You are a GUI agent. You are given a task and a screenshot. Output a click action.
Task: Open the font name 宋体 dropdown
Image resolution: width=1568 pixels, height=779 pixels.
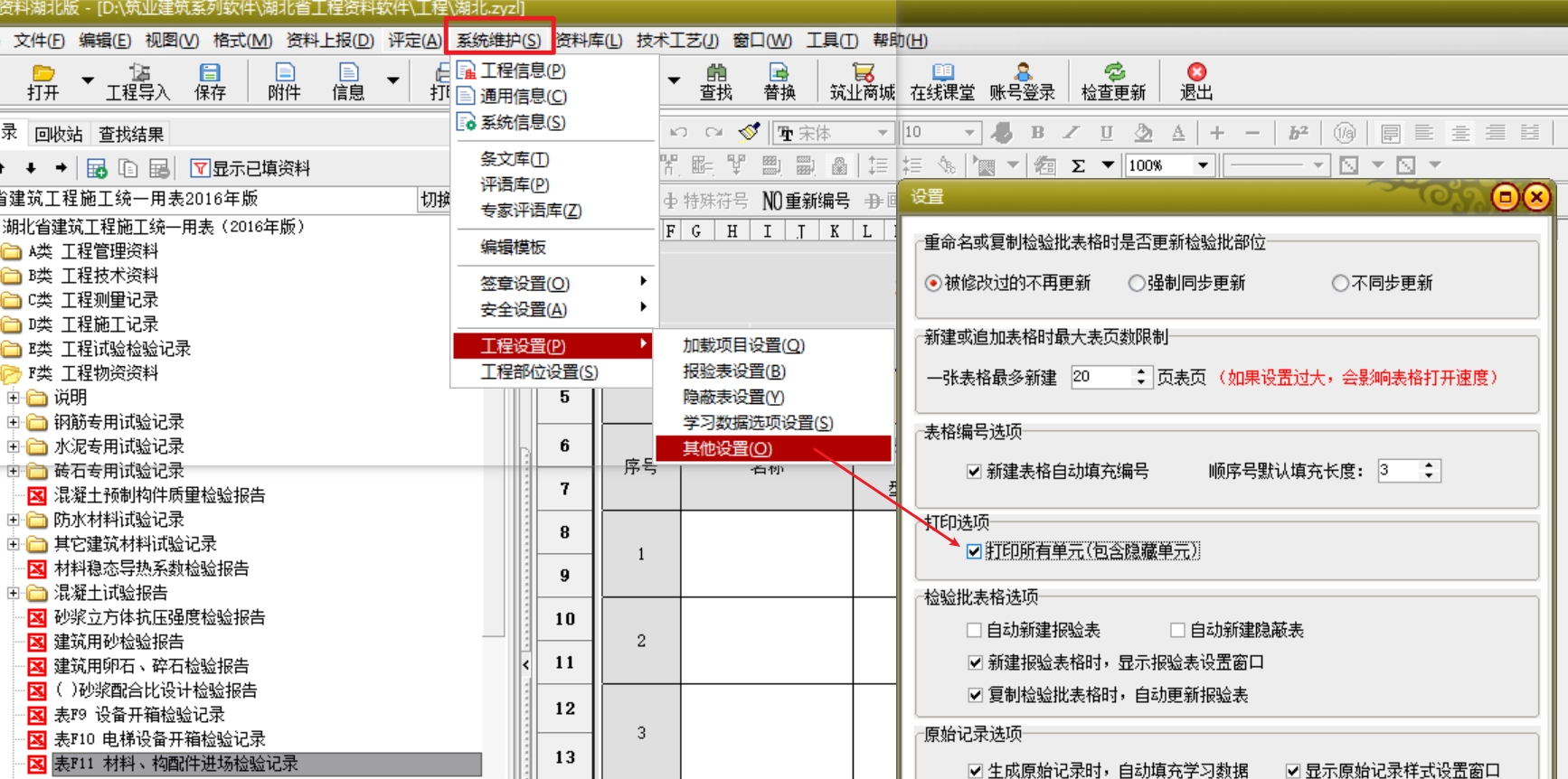[x=882, y=133]
